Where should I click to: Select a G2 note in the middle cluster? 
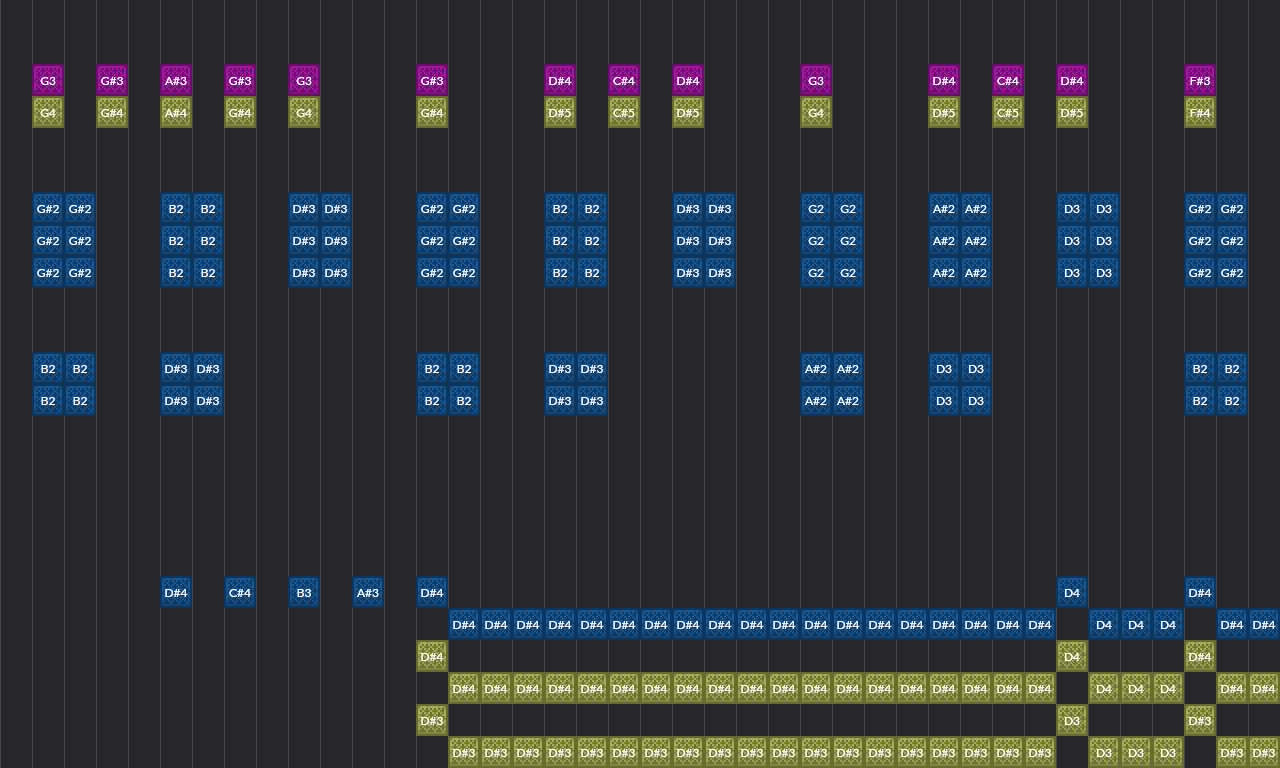point(815,208)
